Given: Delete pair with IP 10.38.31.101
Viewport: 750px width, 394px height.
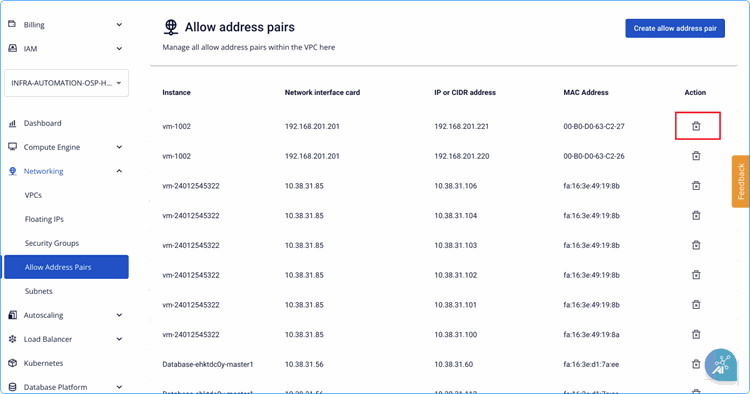Looking at the screenshot, I should (x=696, y=304).
